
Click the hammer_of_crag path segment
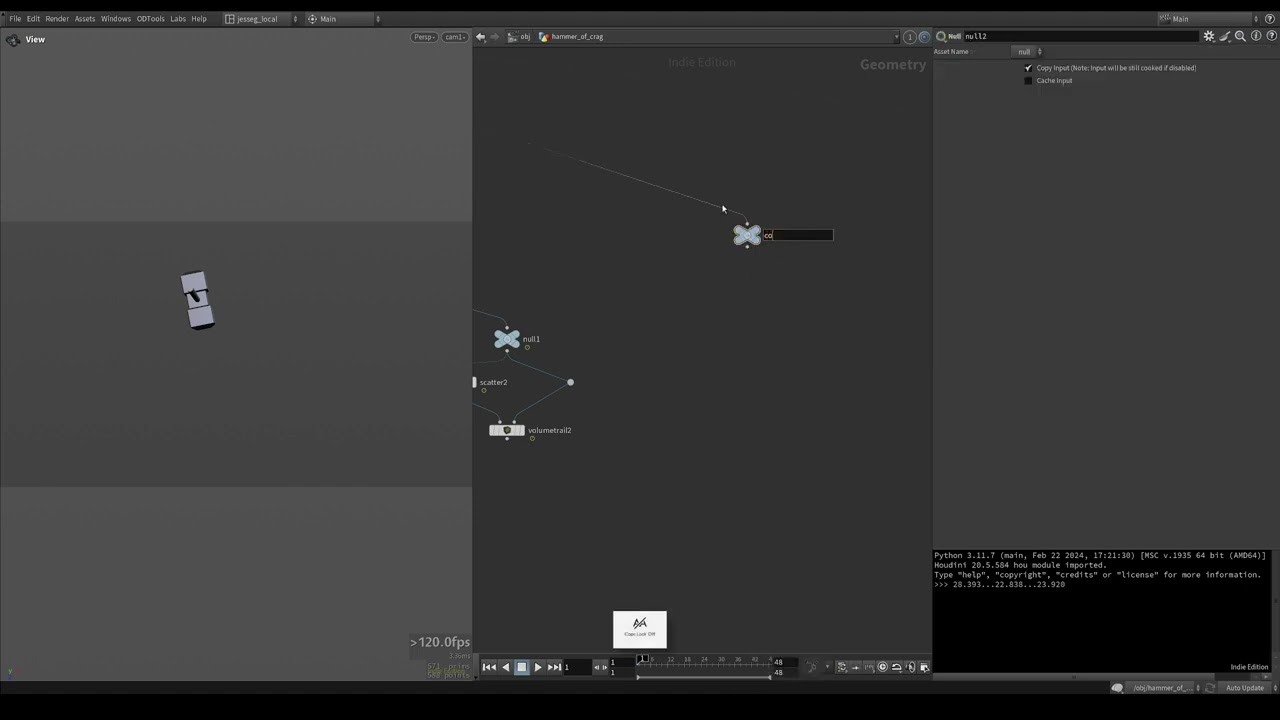click(x=571, y=37)
